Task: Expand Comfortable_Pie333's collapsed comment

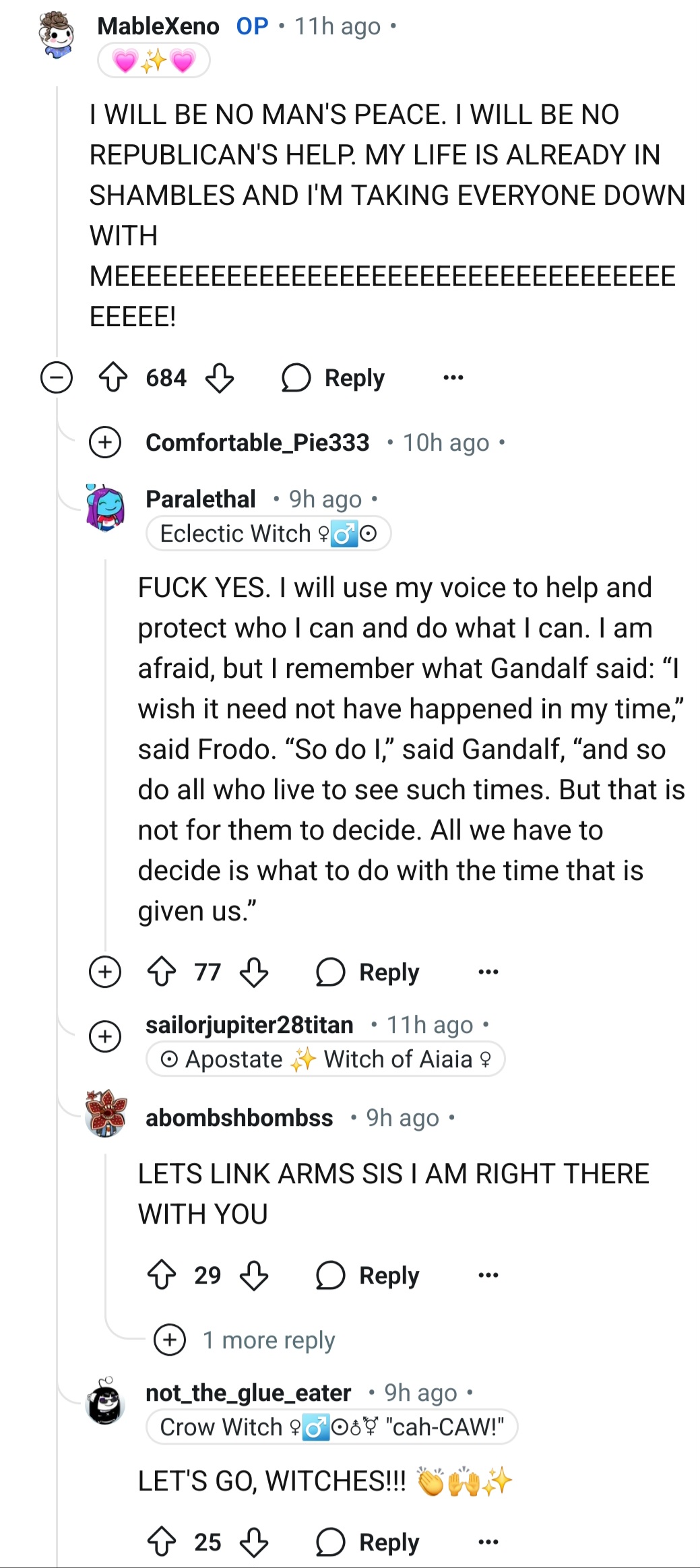Action: click(x=105, y=443)
